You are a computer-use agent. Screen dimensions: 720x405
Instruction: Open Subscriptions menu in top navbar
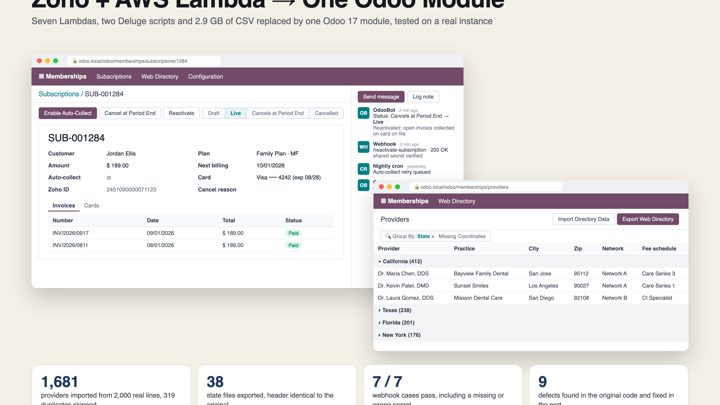114,77
